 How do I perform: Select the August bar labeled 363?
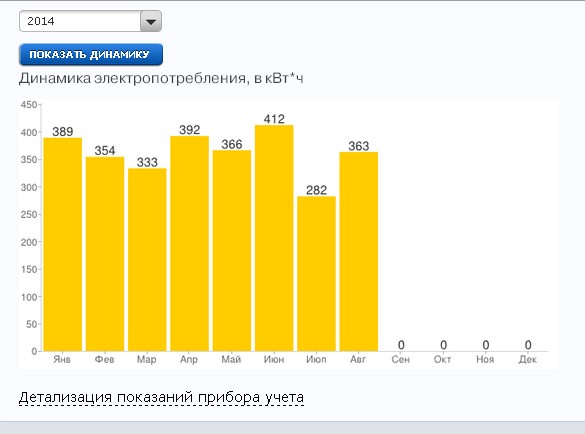(359, 252)
